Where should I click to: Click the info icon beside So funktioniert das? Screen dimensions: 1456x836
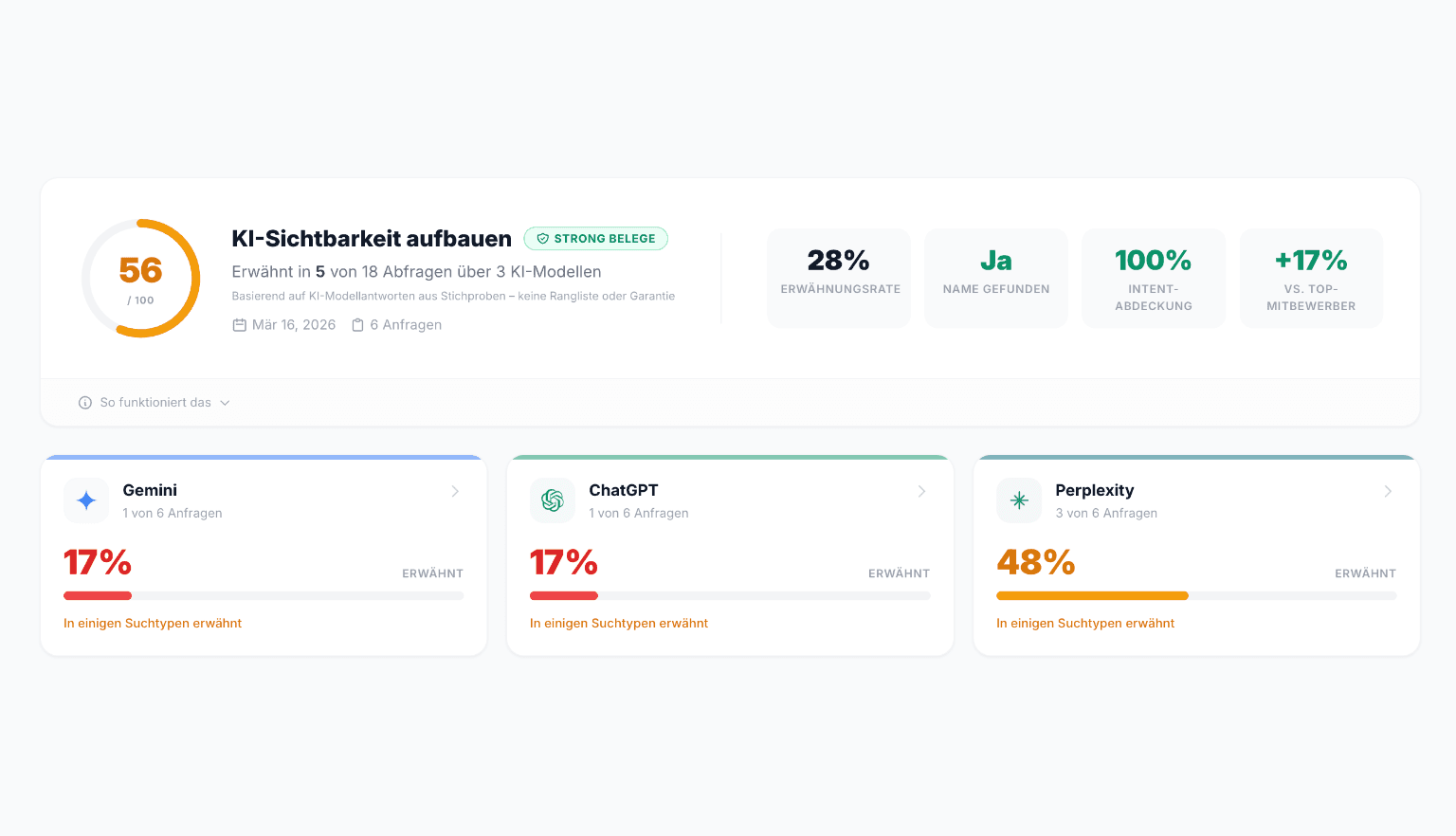85,403
